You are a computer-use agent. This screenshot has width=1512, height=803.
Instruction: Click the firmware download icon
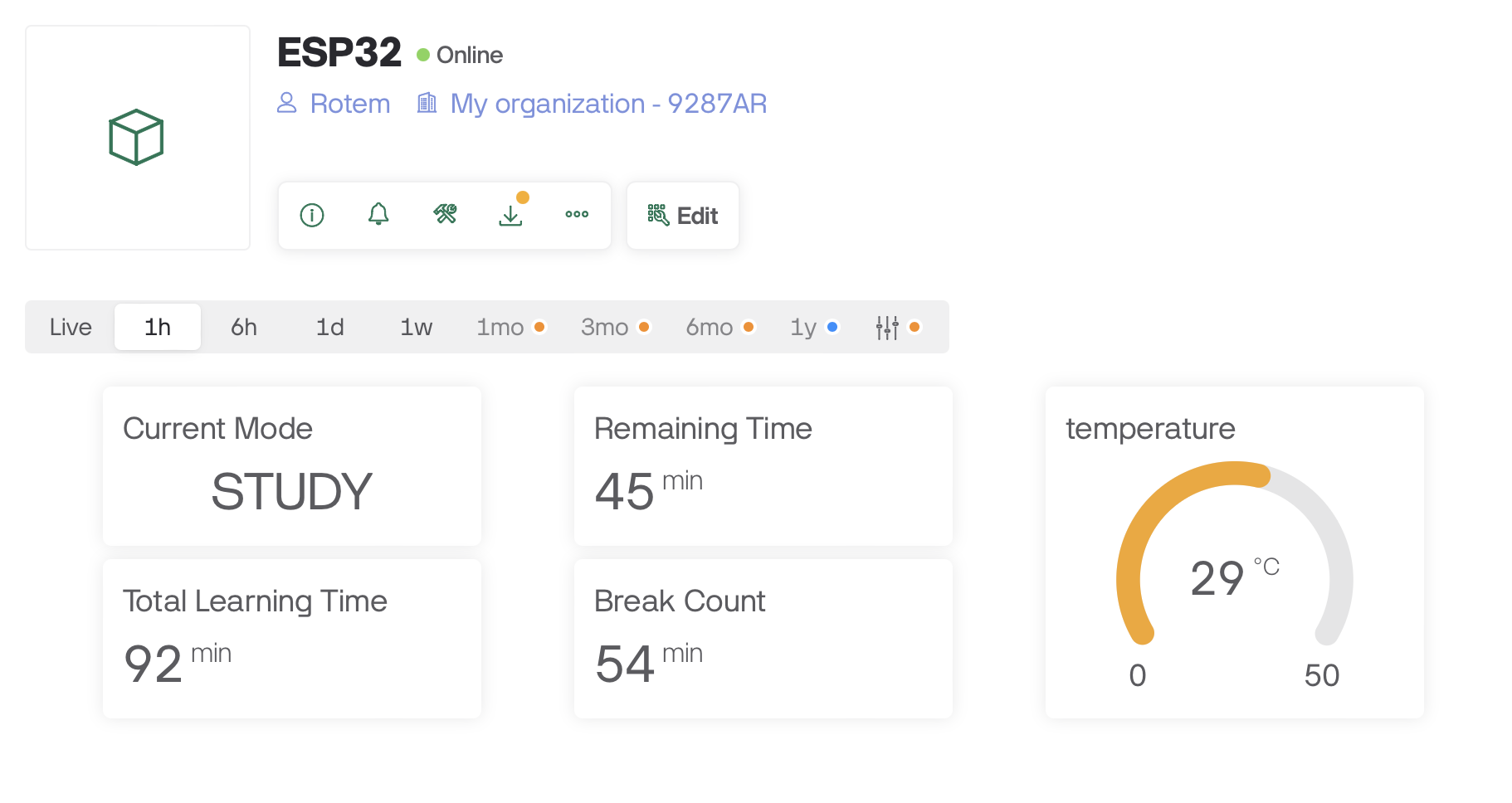pyautogui.click(x=511, y=215)
